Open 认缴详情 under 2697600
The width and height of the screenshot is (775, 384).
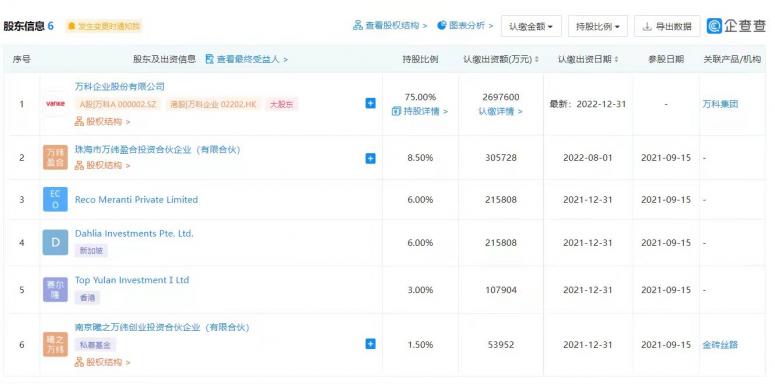[x=500, y=112]
